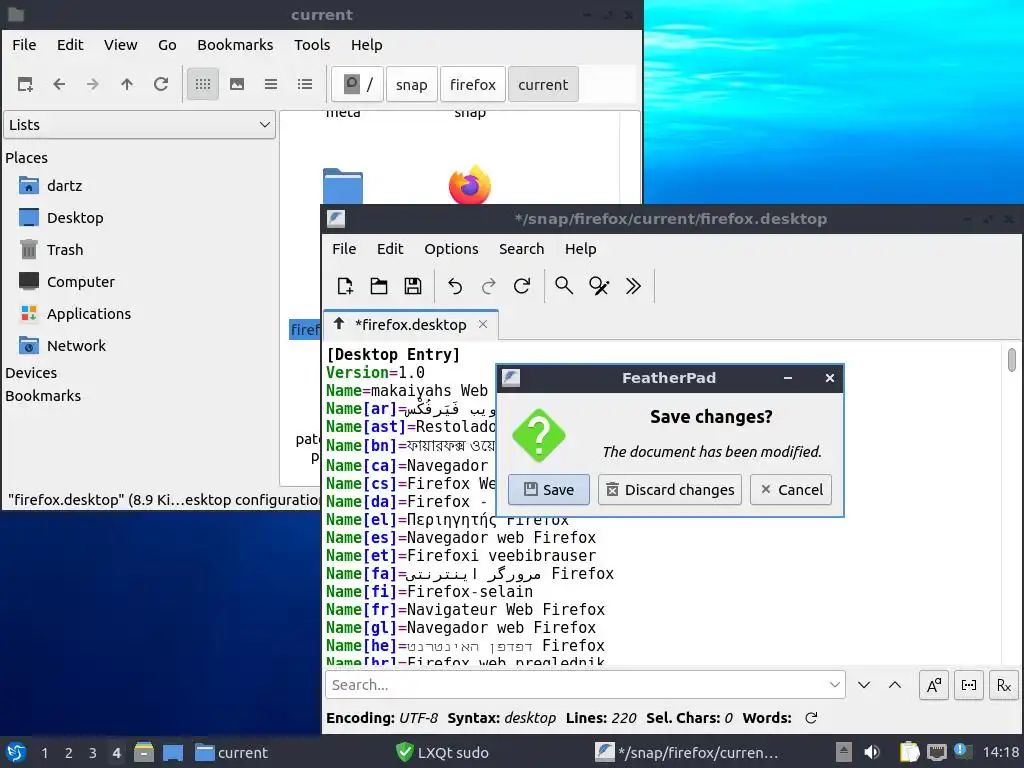1024x768 pixels.
Task: Expand the Bookmarks section in sidebar
Action: (x=43, y=396)
